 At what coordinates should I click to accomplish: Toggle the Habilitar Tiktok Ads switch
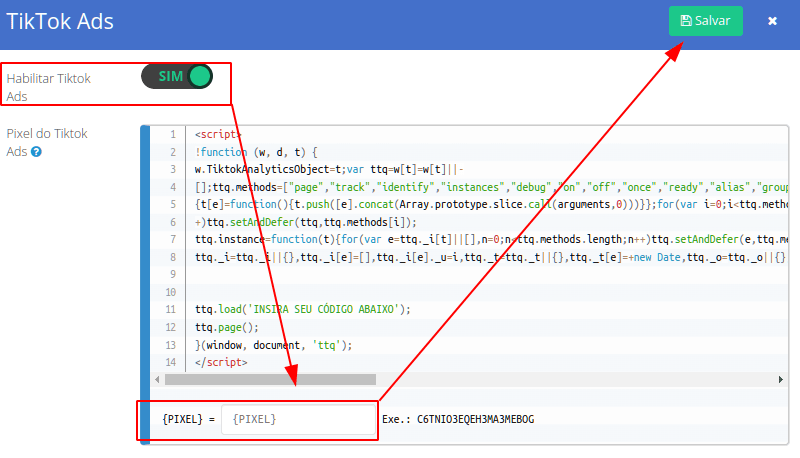pos(177,77)
